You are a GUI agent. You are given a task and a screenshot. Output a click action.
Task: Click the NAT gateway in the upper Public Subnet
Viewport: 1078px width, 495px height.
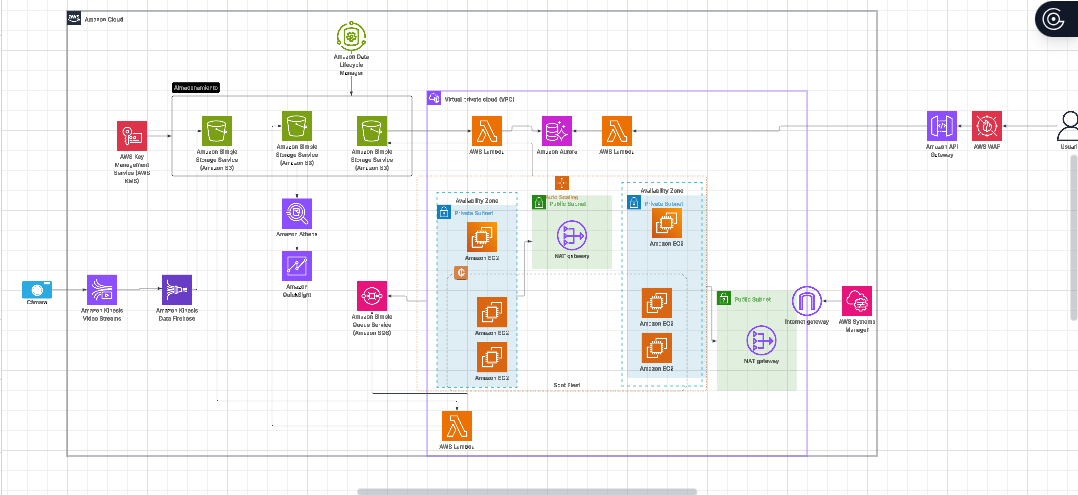[x=571, y=236]
